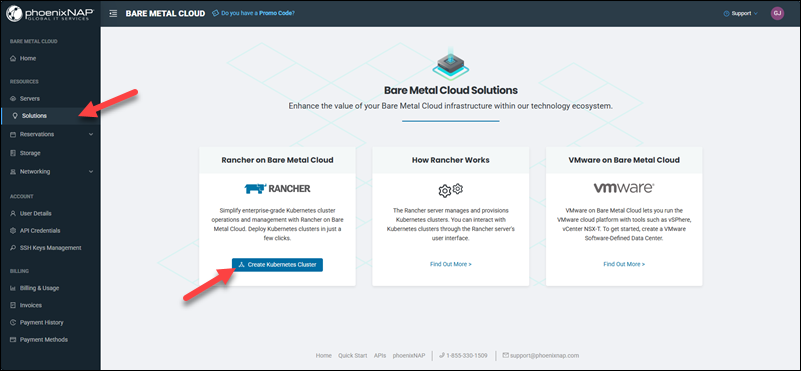The height and width of the screenshot is (371, 801).
Task: Click the API Credentials gear icon
Action: 13,230
